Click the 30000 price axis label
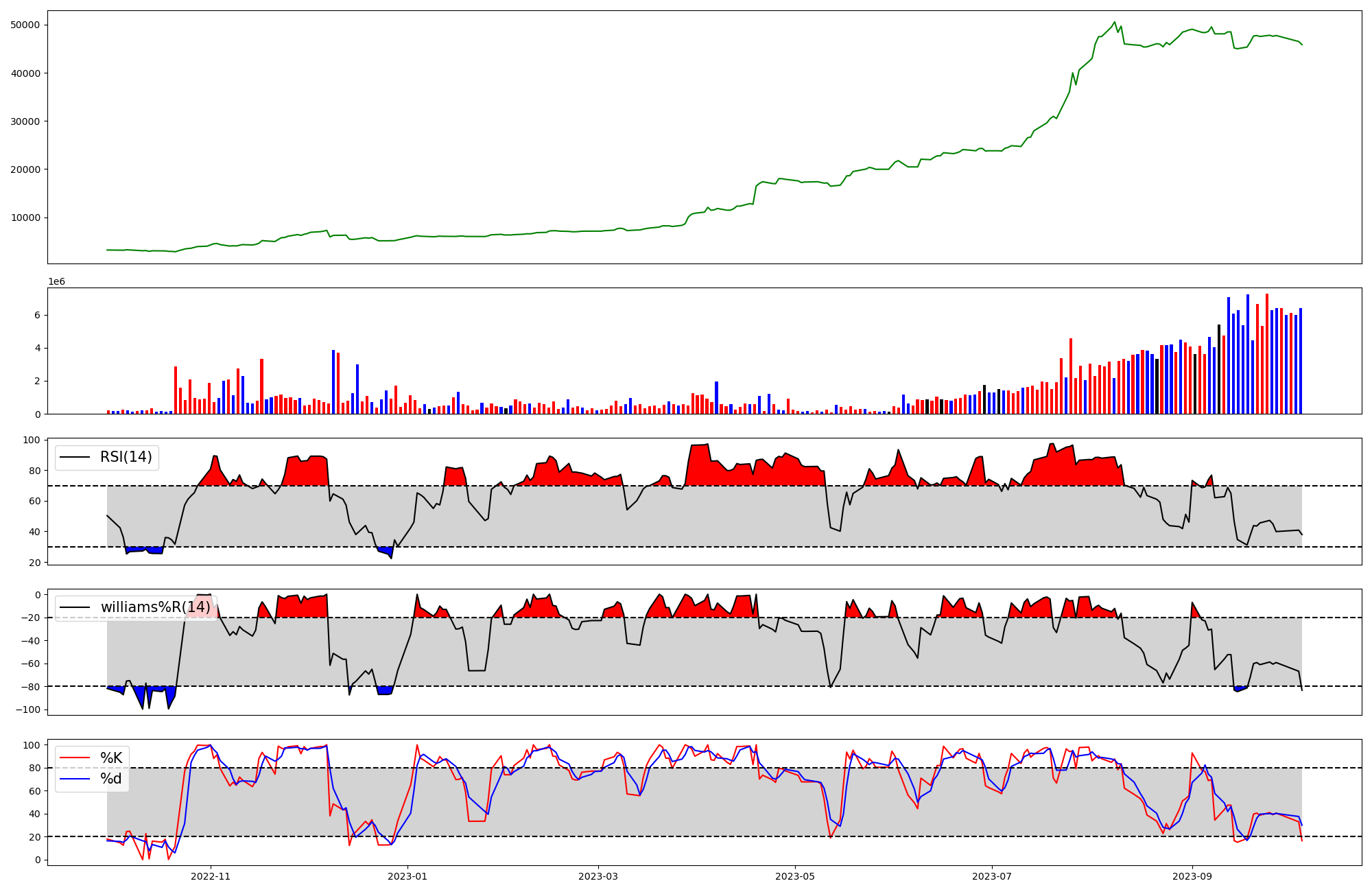 (x=25, y=121)
